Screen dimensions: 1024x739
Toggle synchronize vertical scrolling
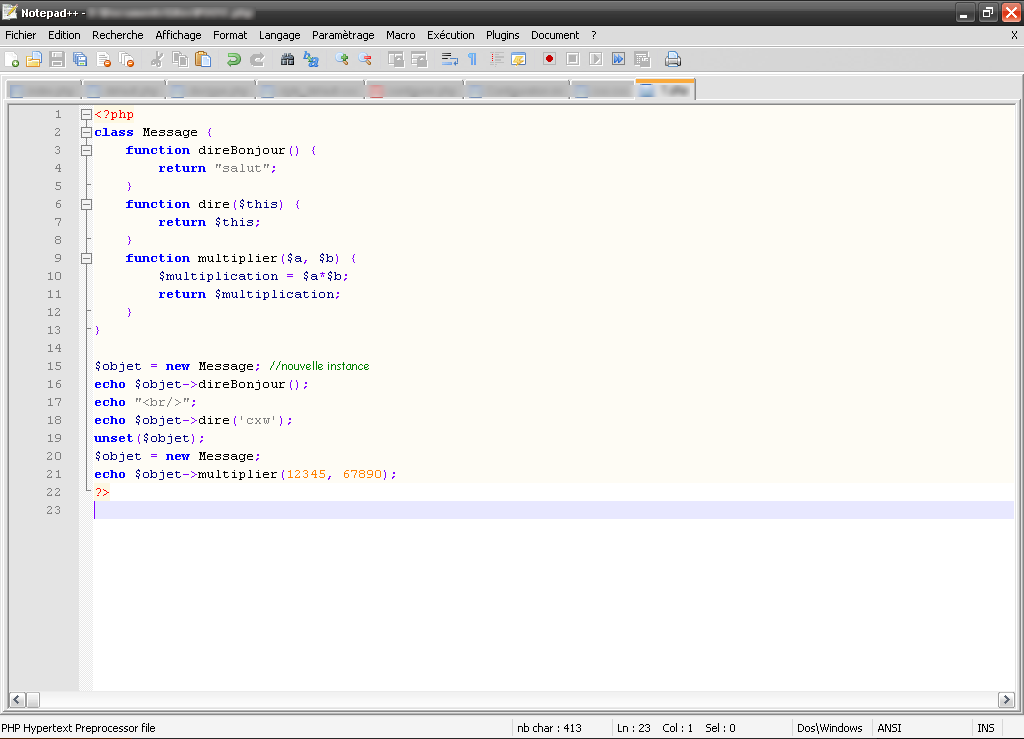pyautogui.click(x=397, y=59)
